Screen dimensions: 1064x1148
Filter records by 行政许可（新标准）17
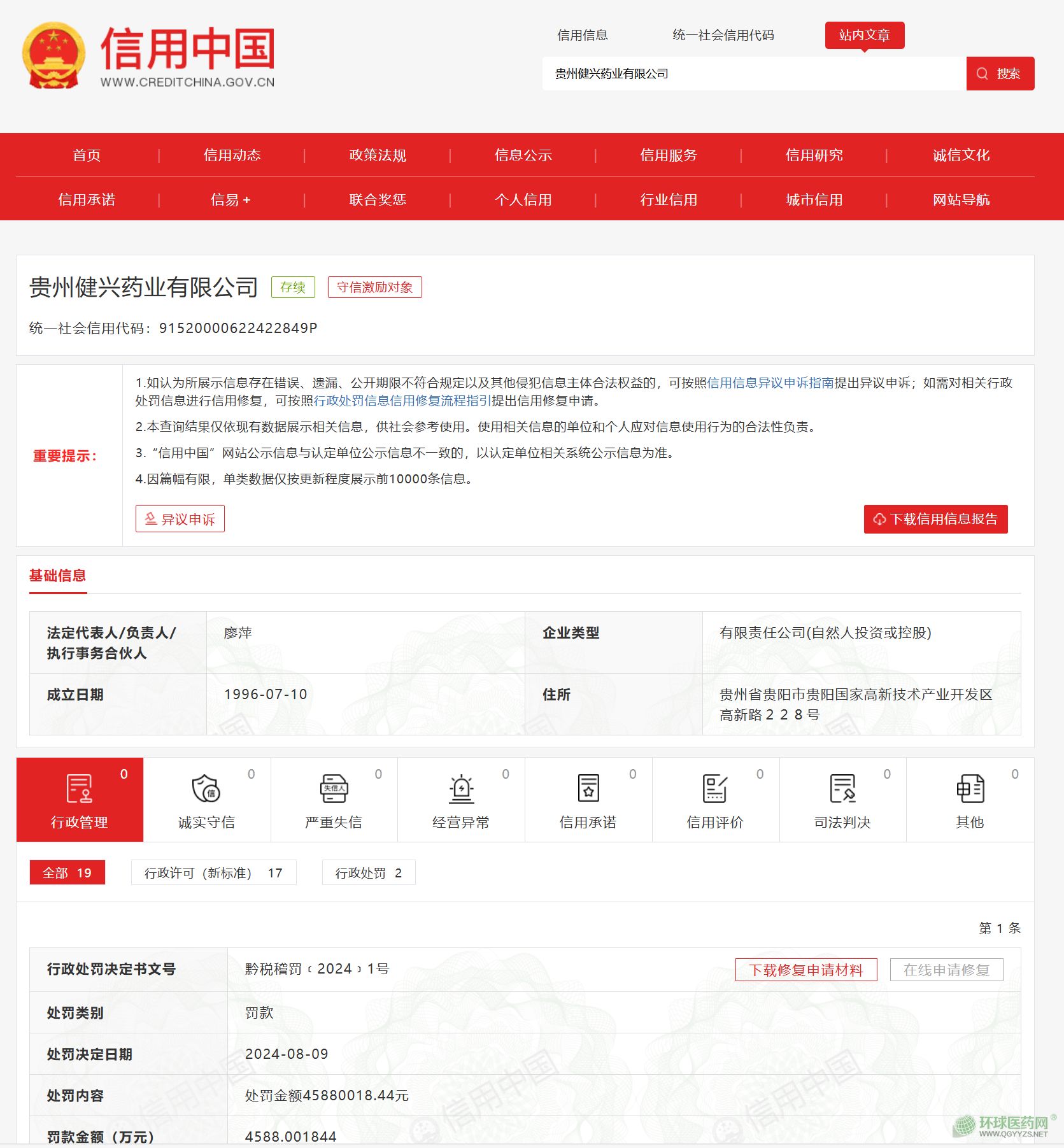[x=213, y=873]
